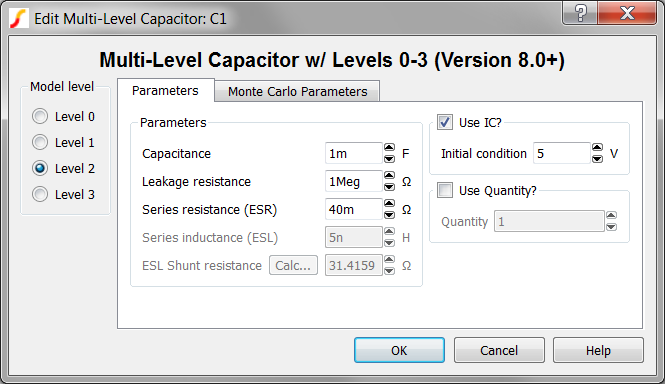The image size is (665, 384).
Task: Lower Initial condition value with down arrow
Action: point(597,159)
